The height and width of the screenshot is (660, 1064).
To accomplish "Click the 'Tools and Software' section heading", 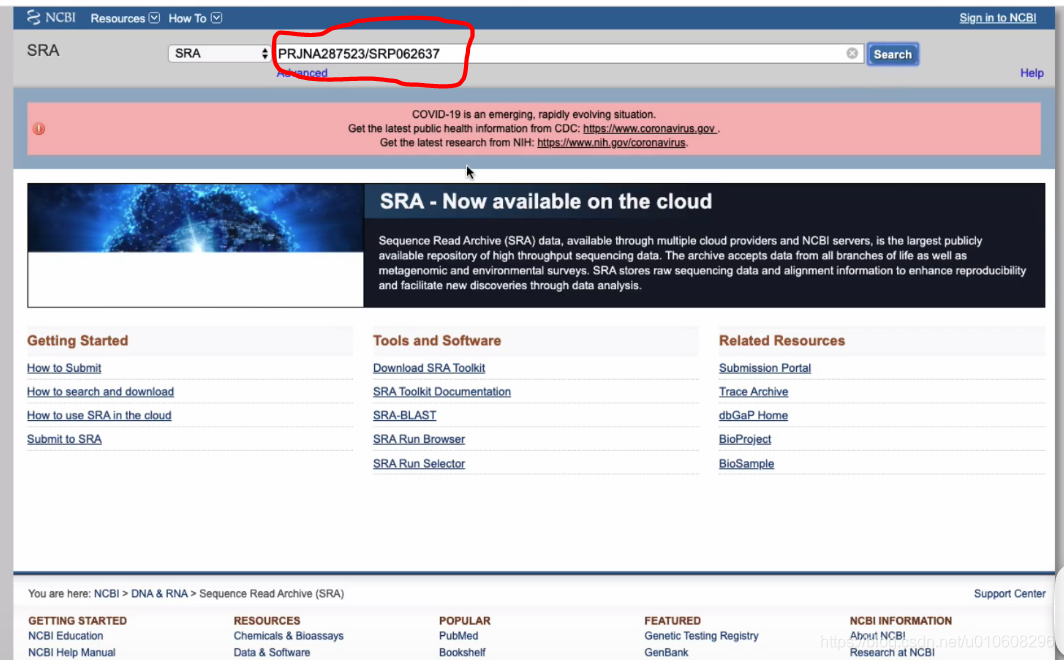I will [x=437, y=341].
